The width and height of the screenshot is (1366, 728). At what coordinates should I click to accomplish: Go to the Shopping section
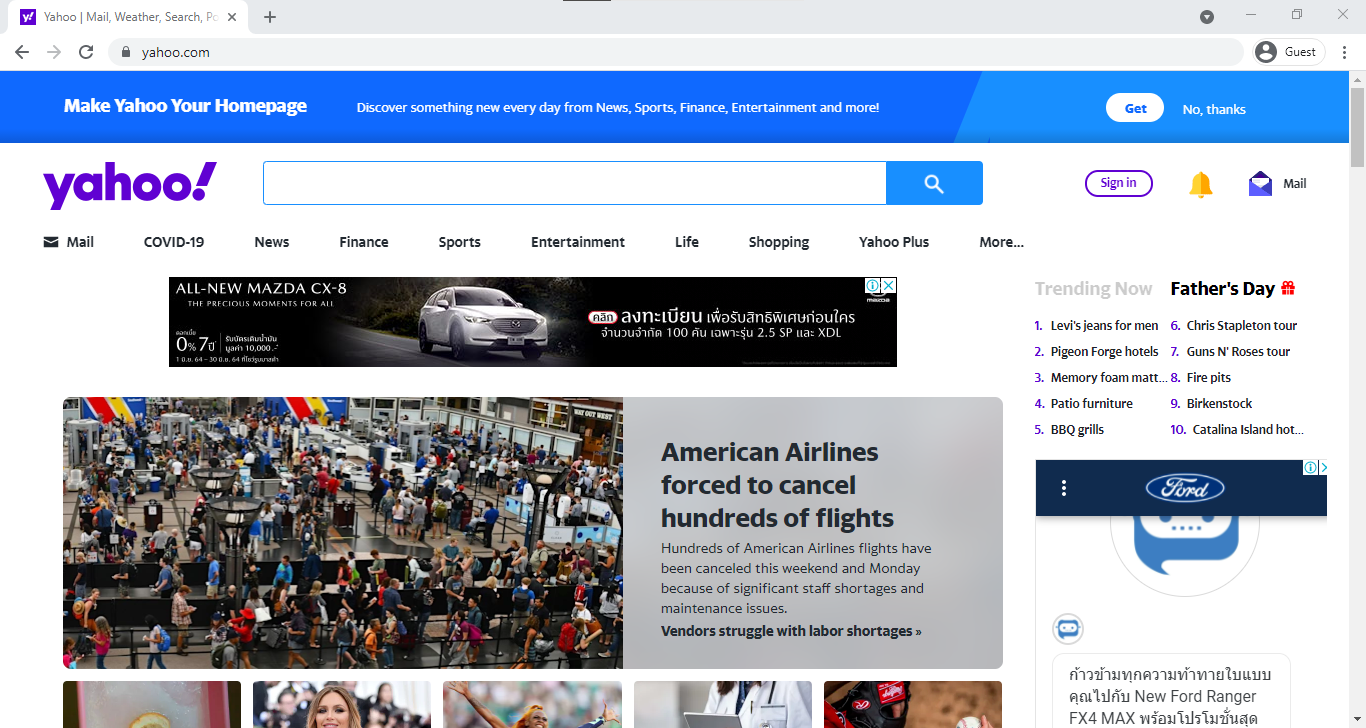point(779,242)
